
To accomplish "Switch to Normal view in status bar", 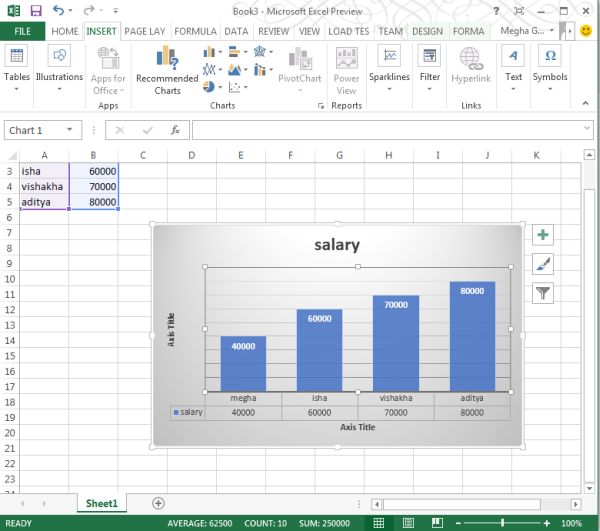I will (x=379, y=523).
